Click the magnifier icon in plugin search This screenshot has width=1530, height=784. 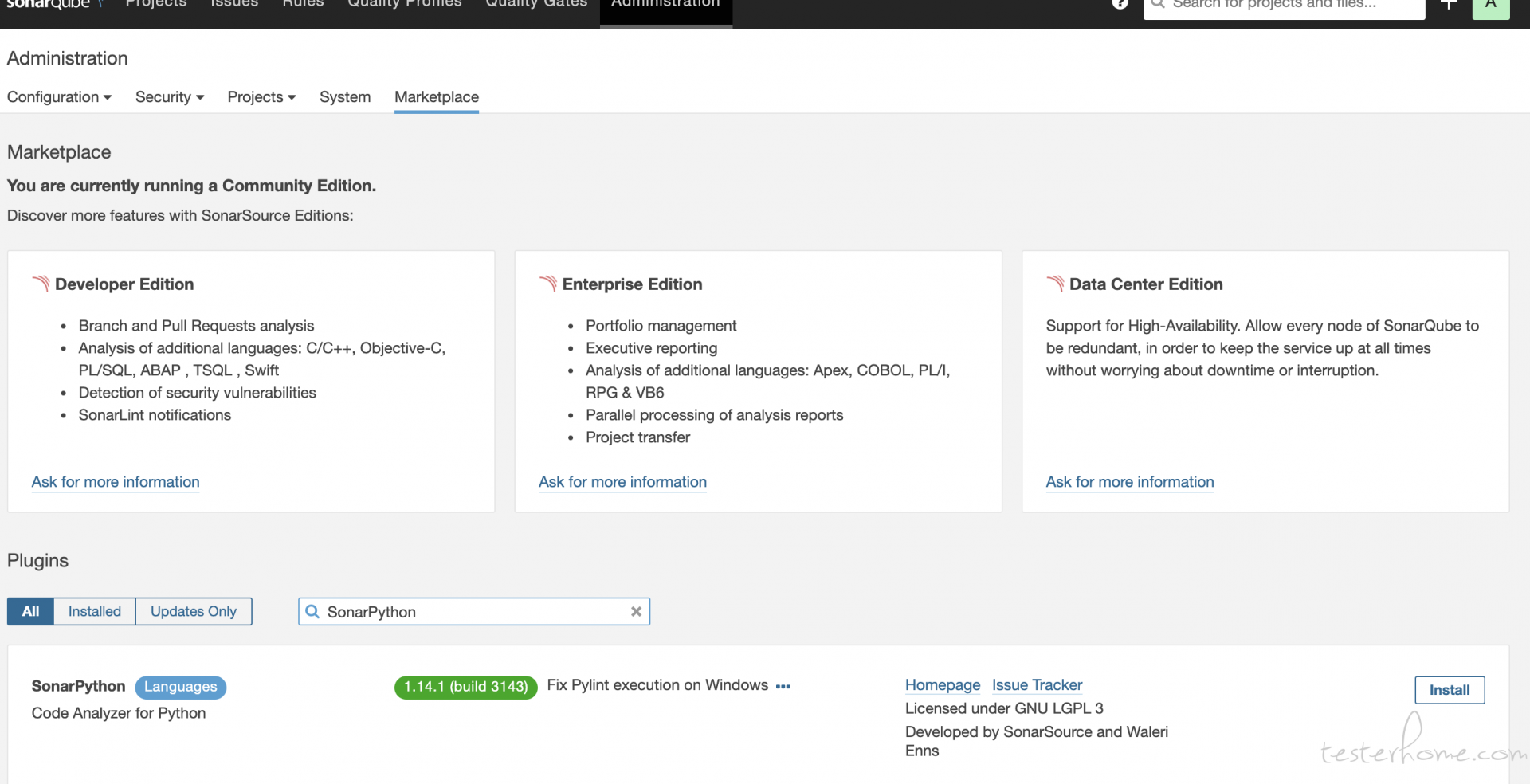click(x=312, y=612)
